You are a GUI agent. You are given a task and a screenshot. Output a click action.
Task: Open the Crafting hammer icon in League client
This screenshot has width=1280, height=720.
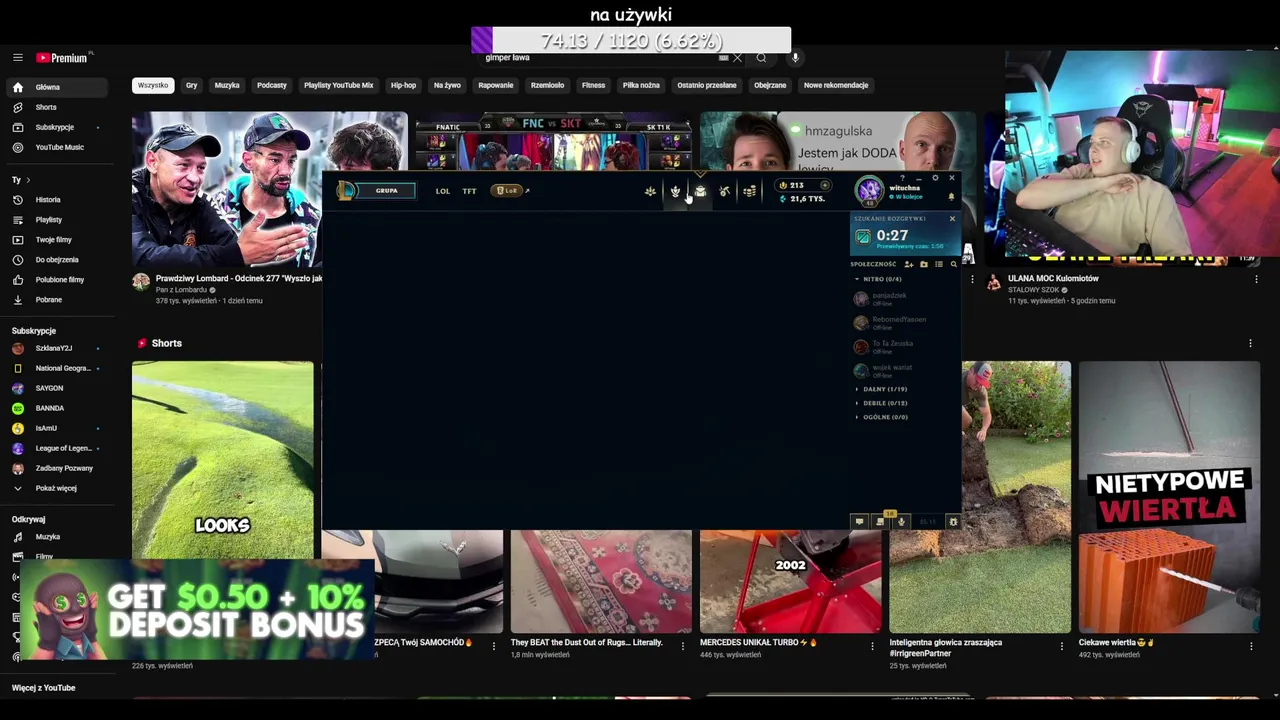point(724,191)
